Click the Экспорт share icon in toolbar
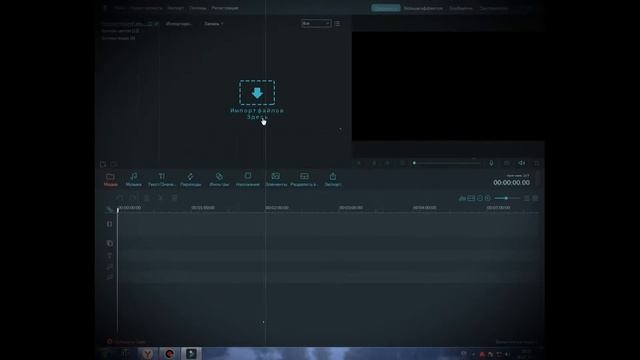Viewport: 640px width, 360px height. [x=333, y=176]
